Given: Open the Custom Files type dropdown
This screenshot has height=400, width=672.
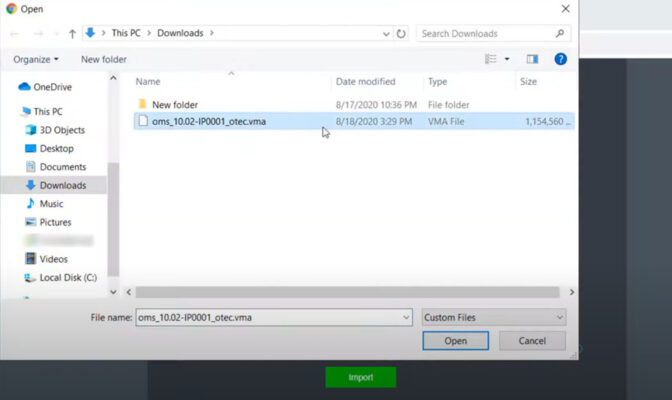Looking at the screenshot, I should pyautogui.click(x=494, y=317).
